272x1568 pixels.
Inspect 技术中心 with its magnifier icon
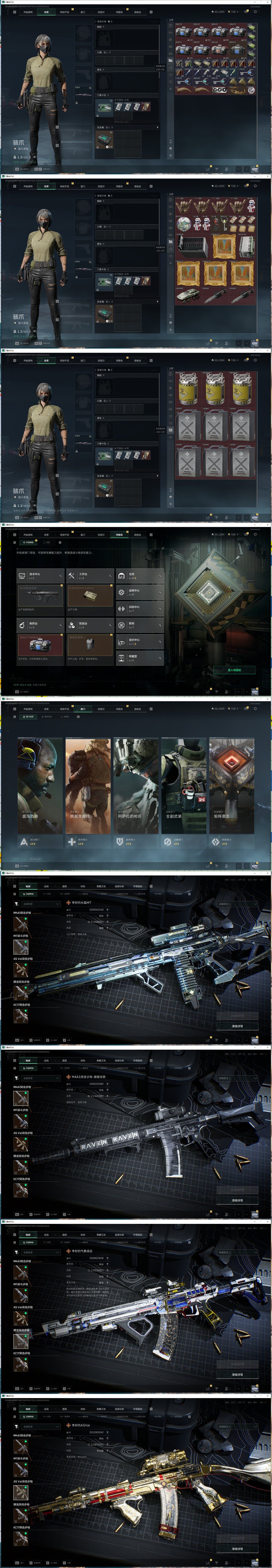[60, 575]
